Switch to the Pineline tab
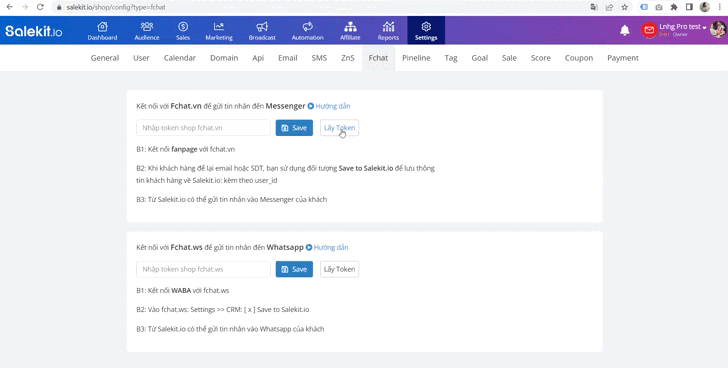The image size is (728, 368). click(416, 58)
